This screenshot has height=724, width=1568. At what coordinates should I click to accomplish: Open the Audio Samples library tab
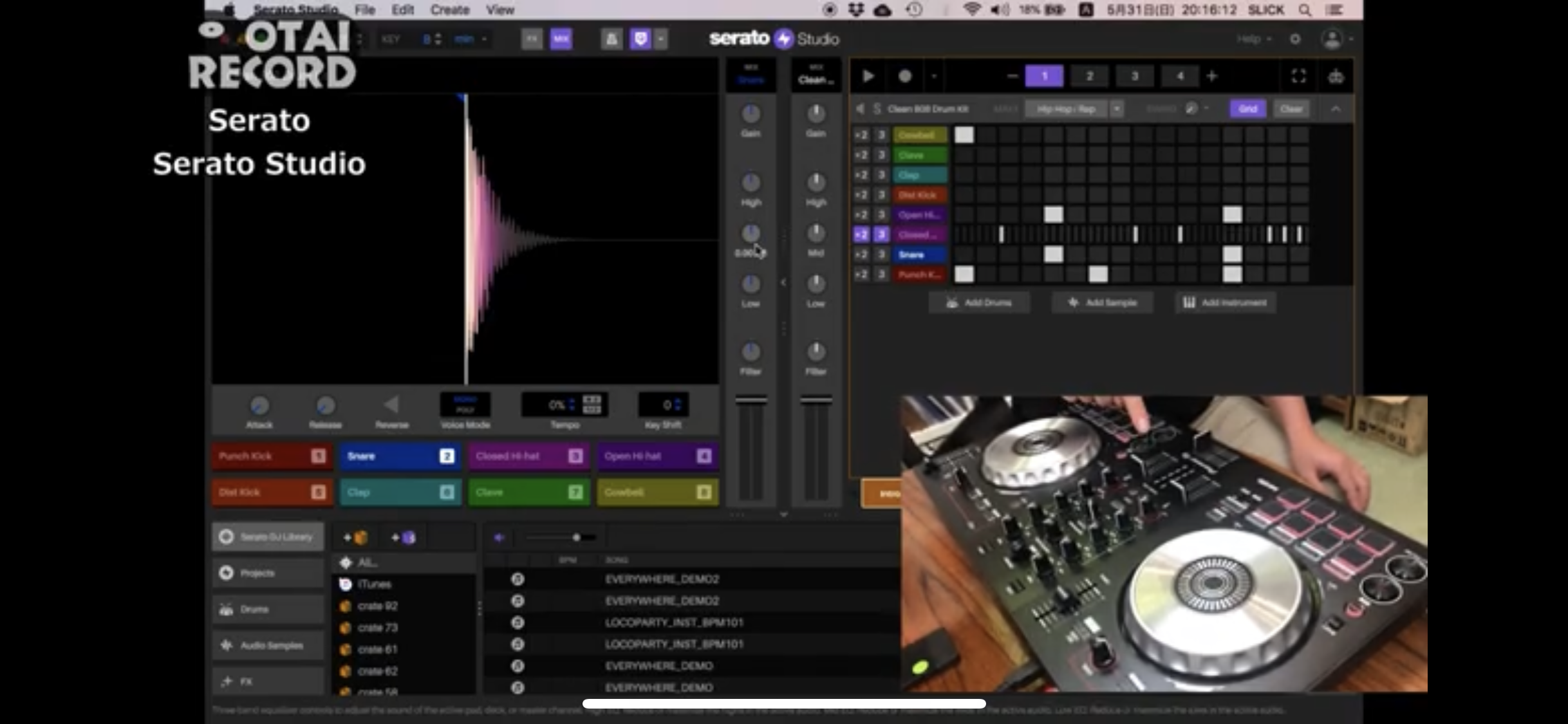[x=268, y=645]
